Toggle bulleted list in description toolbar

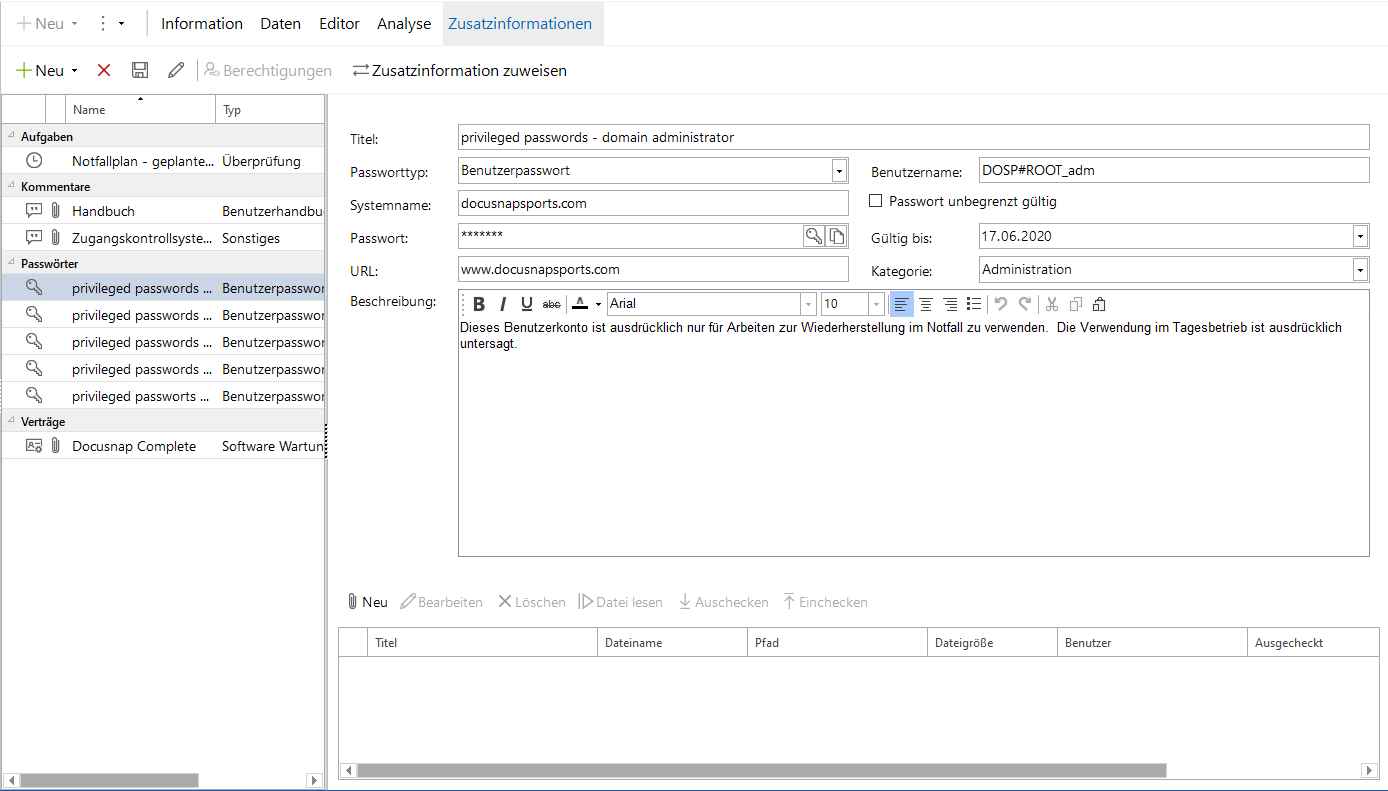(x=974, y=304)
